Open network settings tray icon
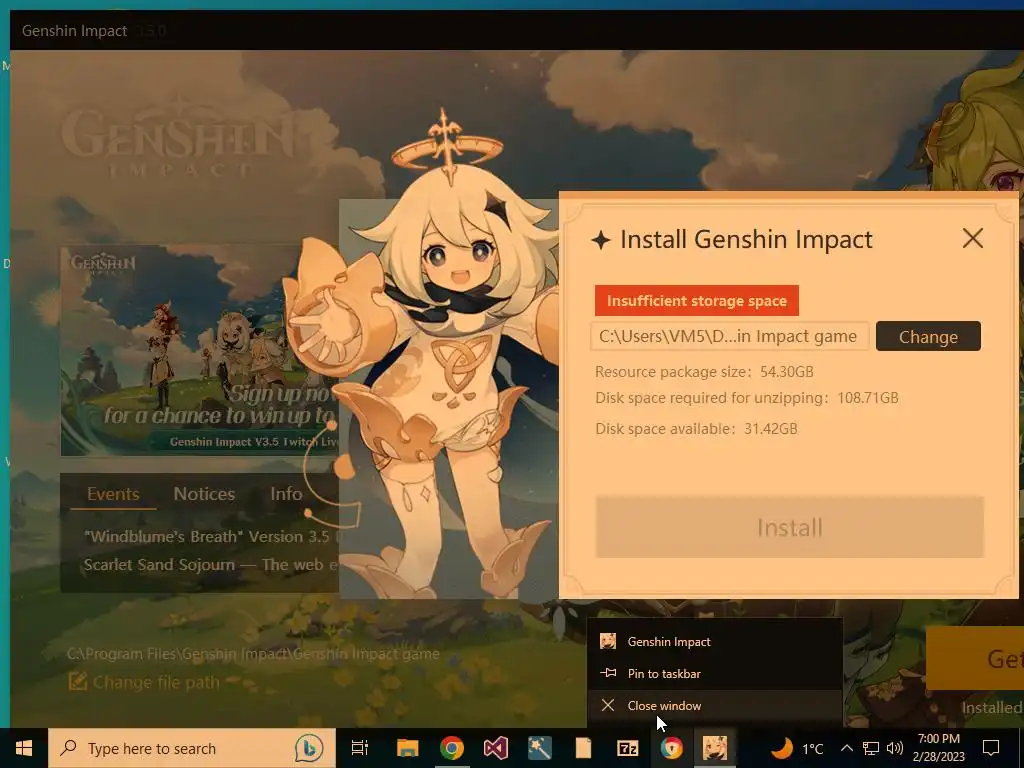Viewport: 1024px width, 768px height. (x=871, y=748)
